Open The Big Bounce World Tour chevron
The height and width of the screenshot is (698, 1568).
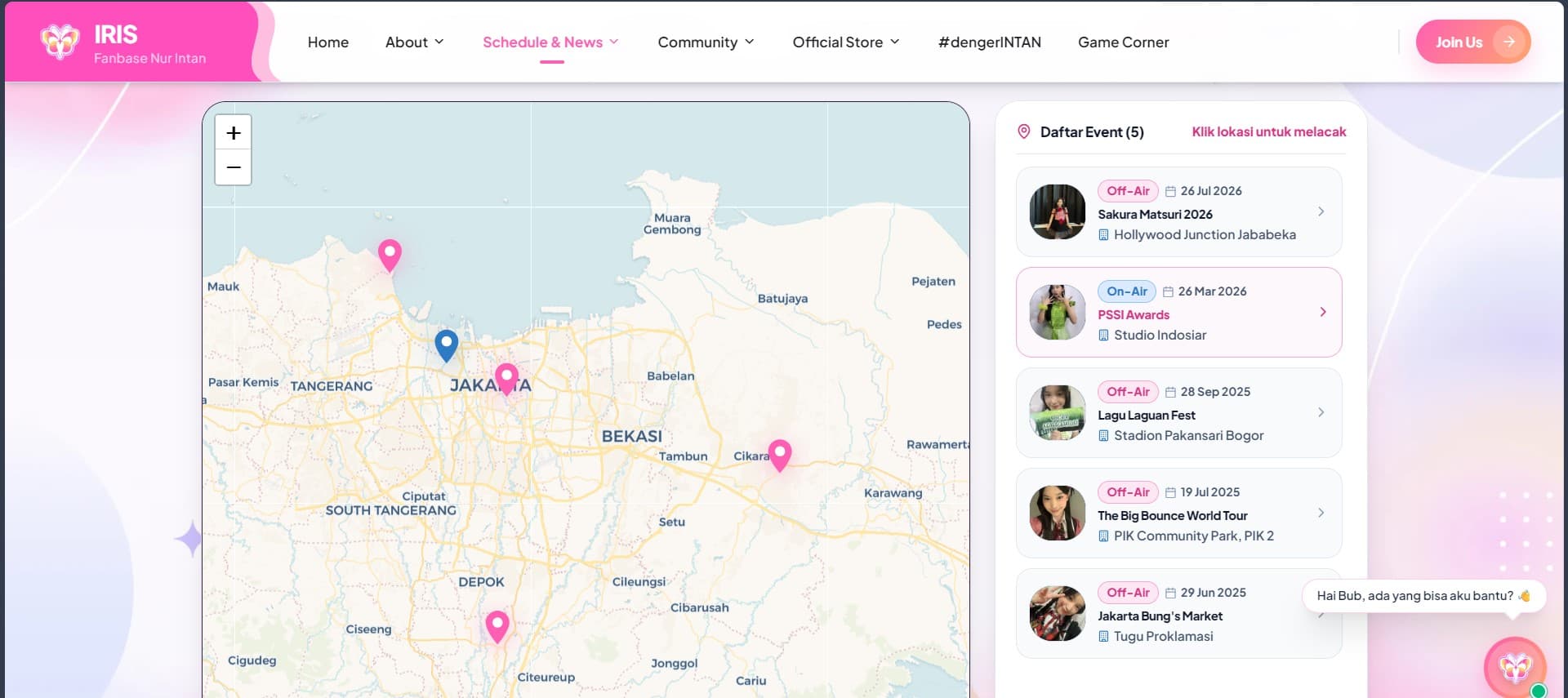(x=1321, y=513)
